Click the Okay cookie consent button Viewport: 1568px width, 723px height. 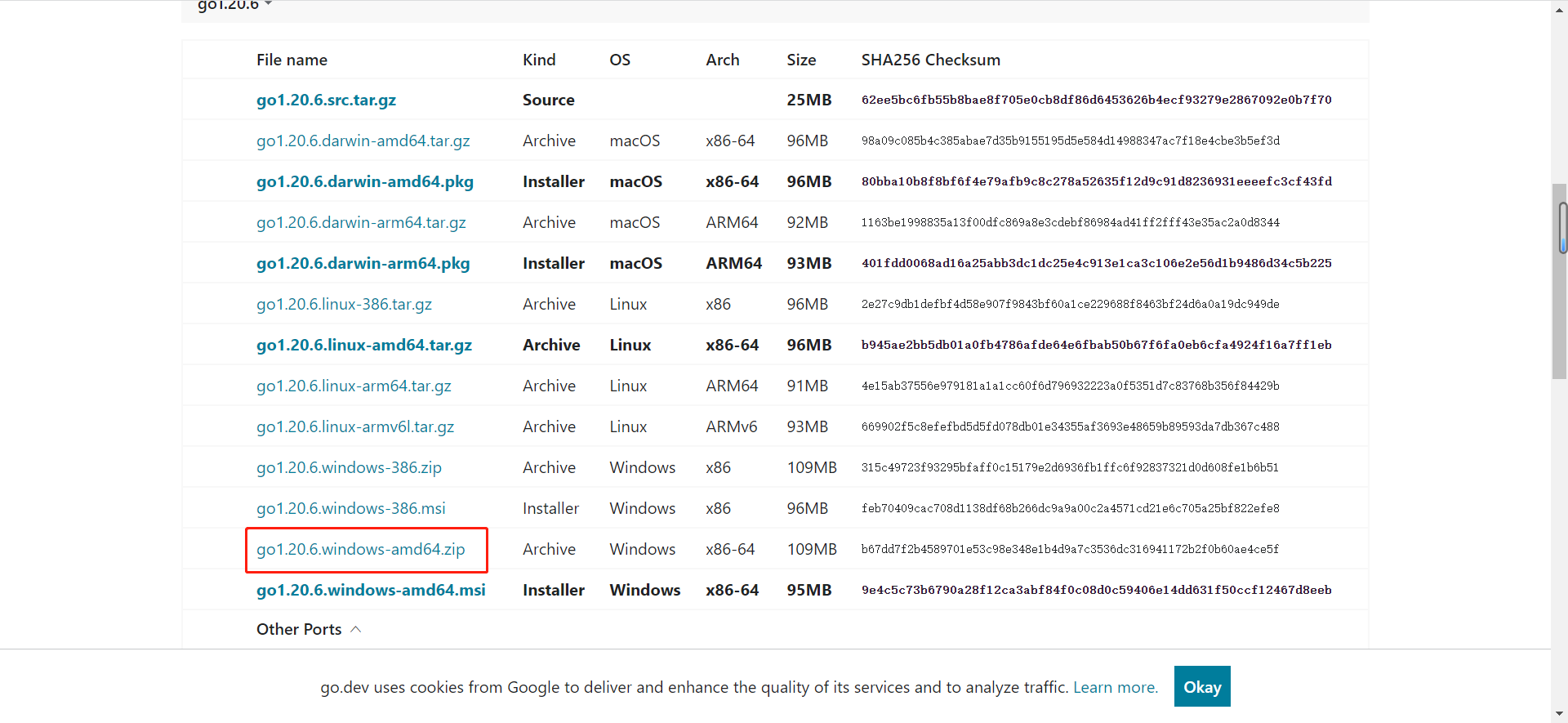[1201, 686]
